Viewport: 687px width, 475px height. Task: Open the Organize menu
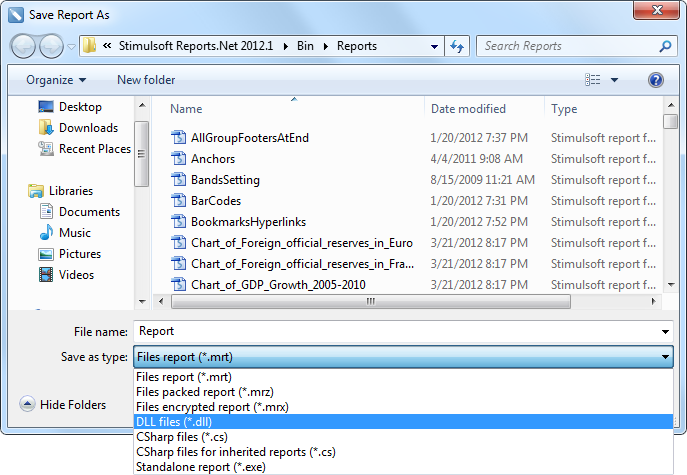[x=56, y=80]
